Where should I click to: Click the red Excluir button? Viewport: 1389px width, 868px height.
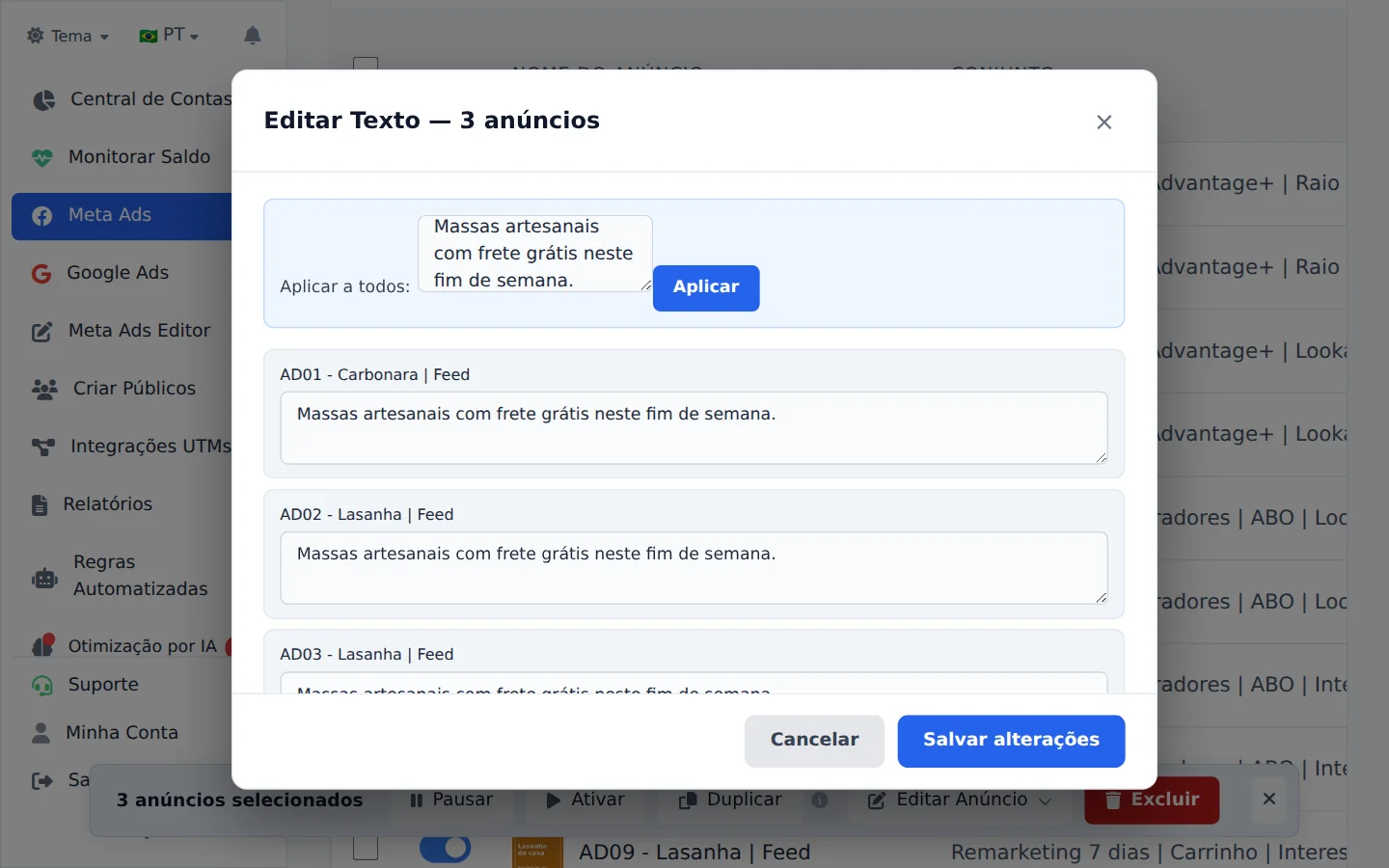[1152, 800]
